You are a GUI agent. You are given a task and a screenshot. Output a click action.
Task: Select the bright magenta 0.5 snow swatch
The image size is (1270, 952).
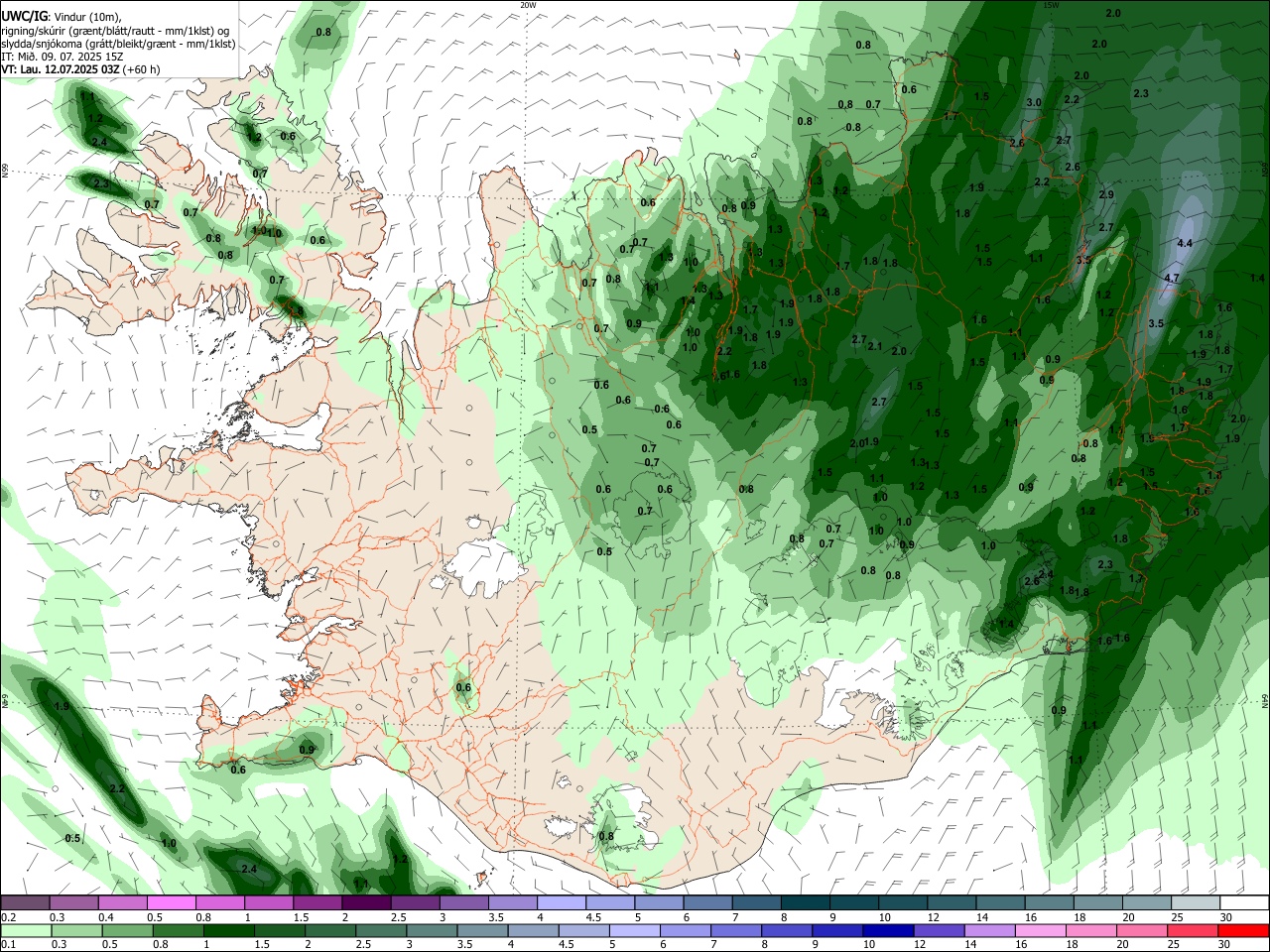(x=172, y=902)
